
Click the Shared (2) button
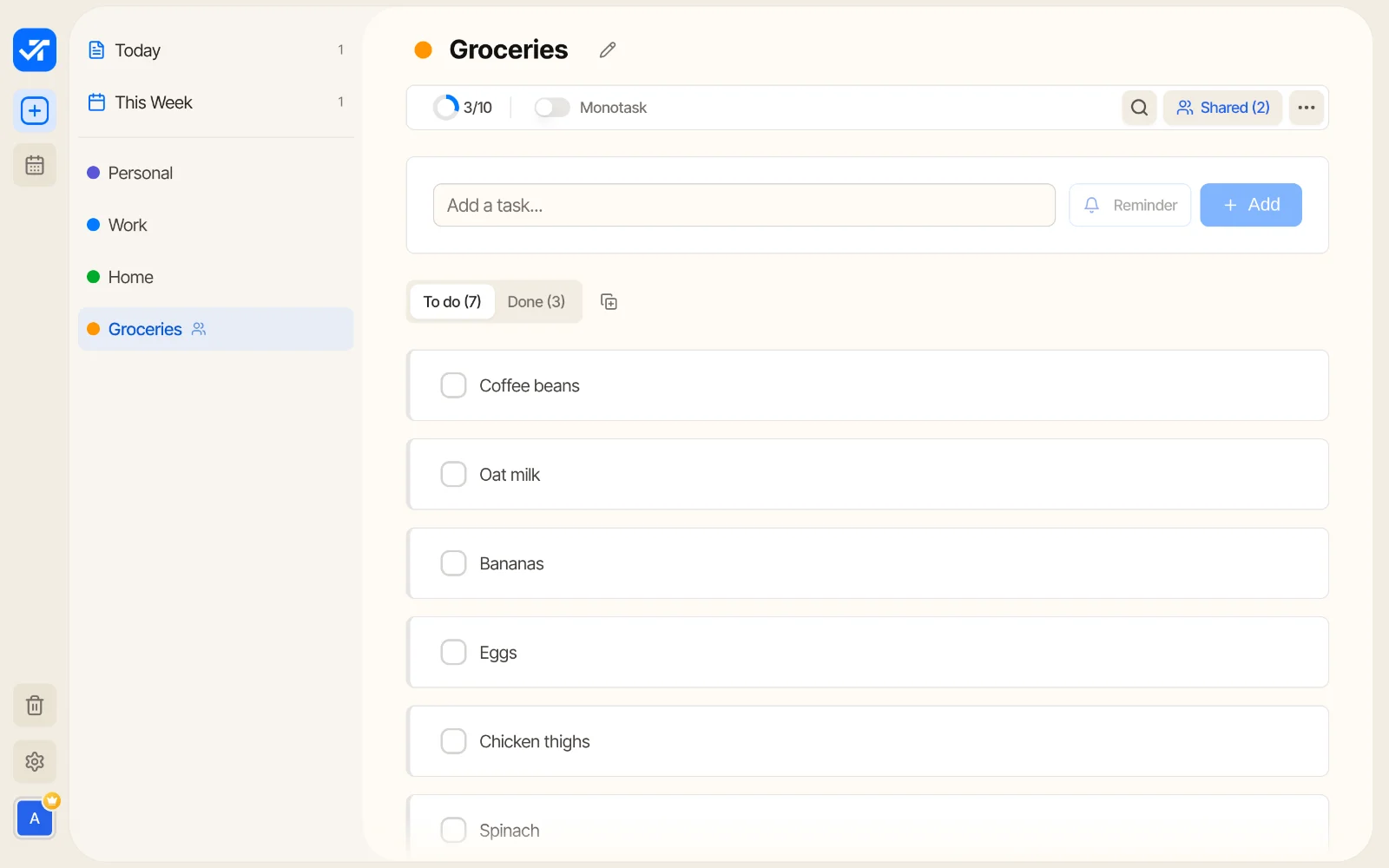[x=1222, y=108]
